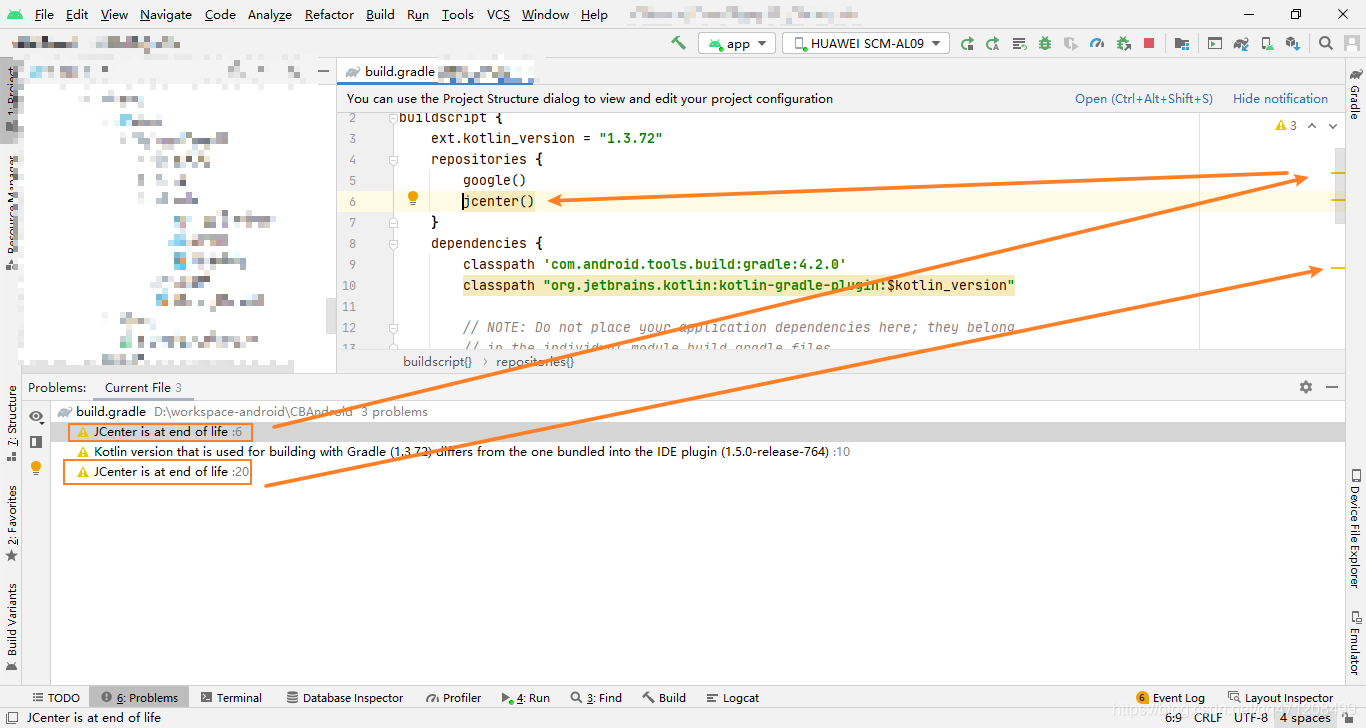Open the Logcat tool window
Screen dimensions: 1366x728
732,697
